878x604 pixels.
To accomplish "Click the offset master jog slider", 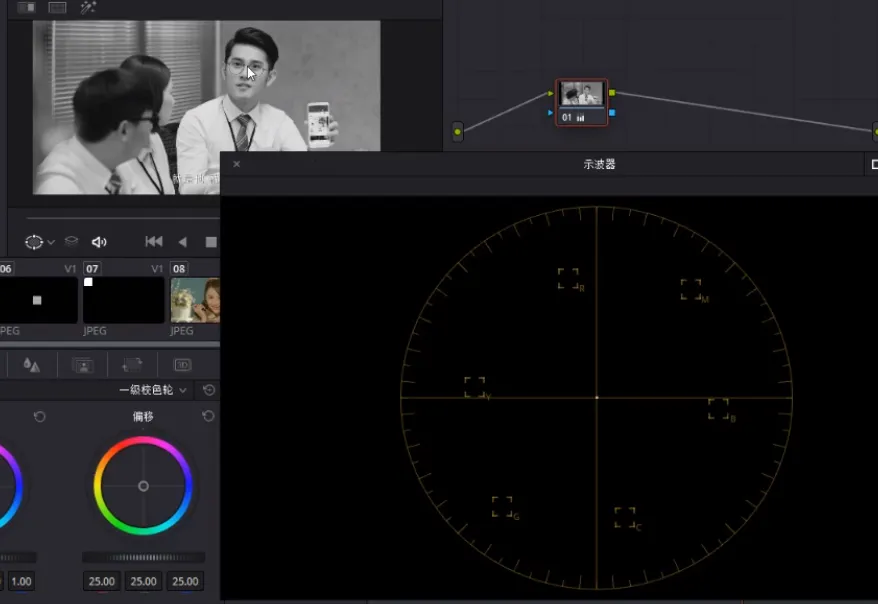I will click(143, 557).
